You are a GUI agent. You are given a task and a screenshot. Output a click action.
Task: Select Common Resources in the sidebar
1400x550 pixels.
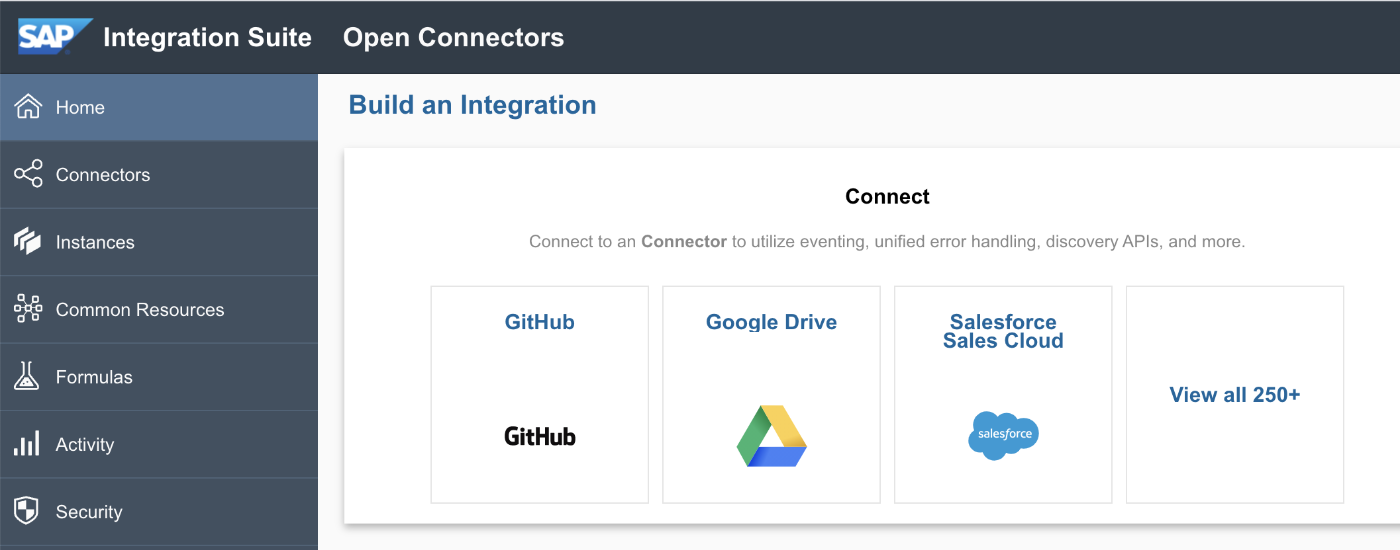point(159,309)
